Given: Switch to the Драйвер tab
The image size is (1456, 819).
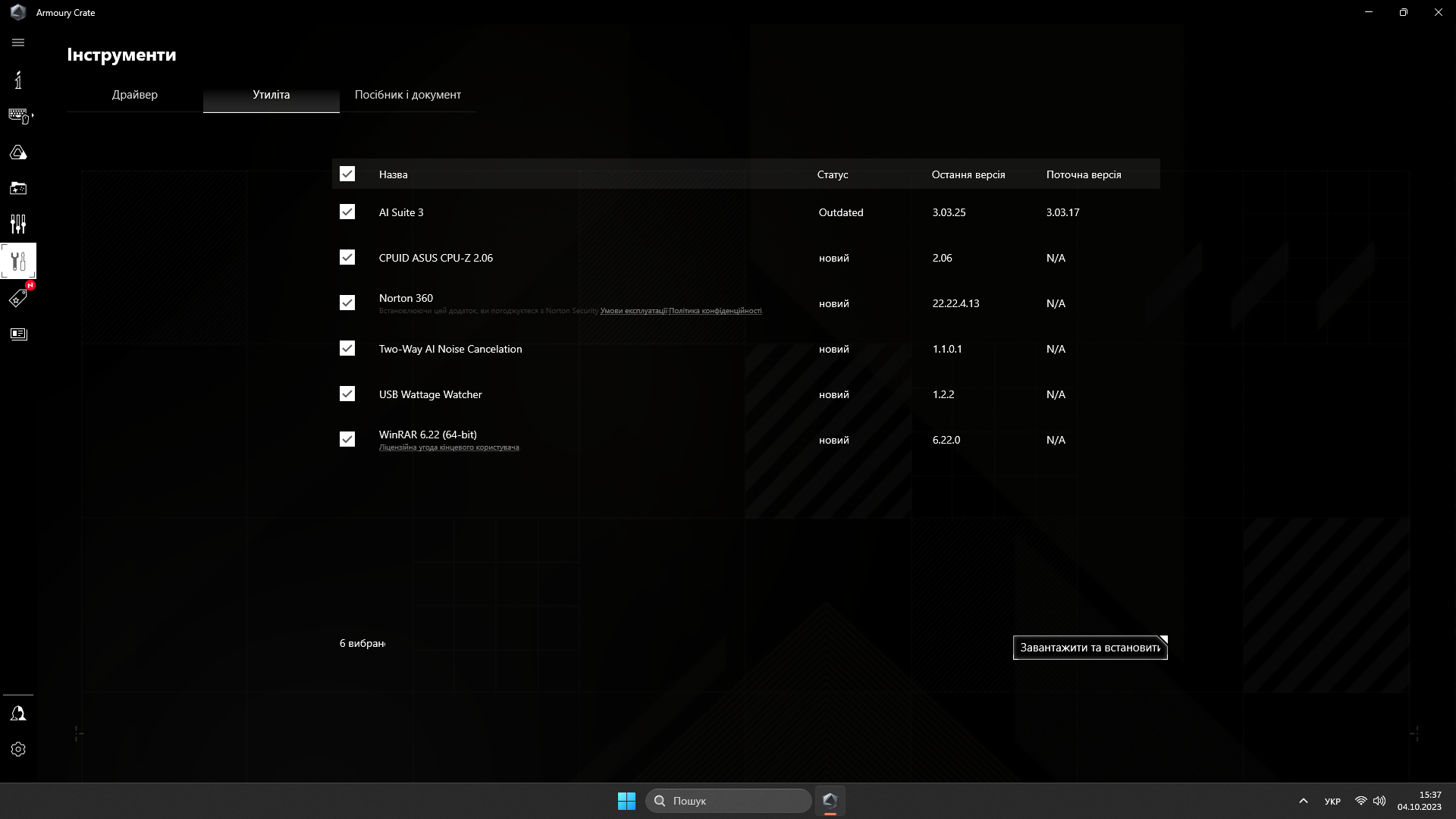Looking at the screenshot, I should (x=135, y=95).
